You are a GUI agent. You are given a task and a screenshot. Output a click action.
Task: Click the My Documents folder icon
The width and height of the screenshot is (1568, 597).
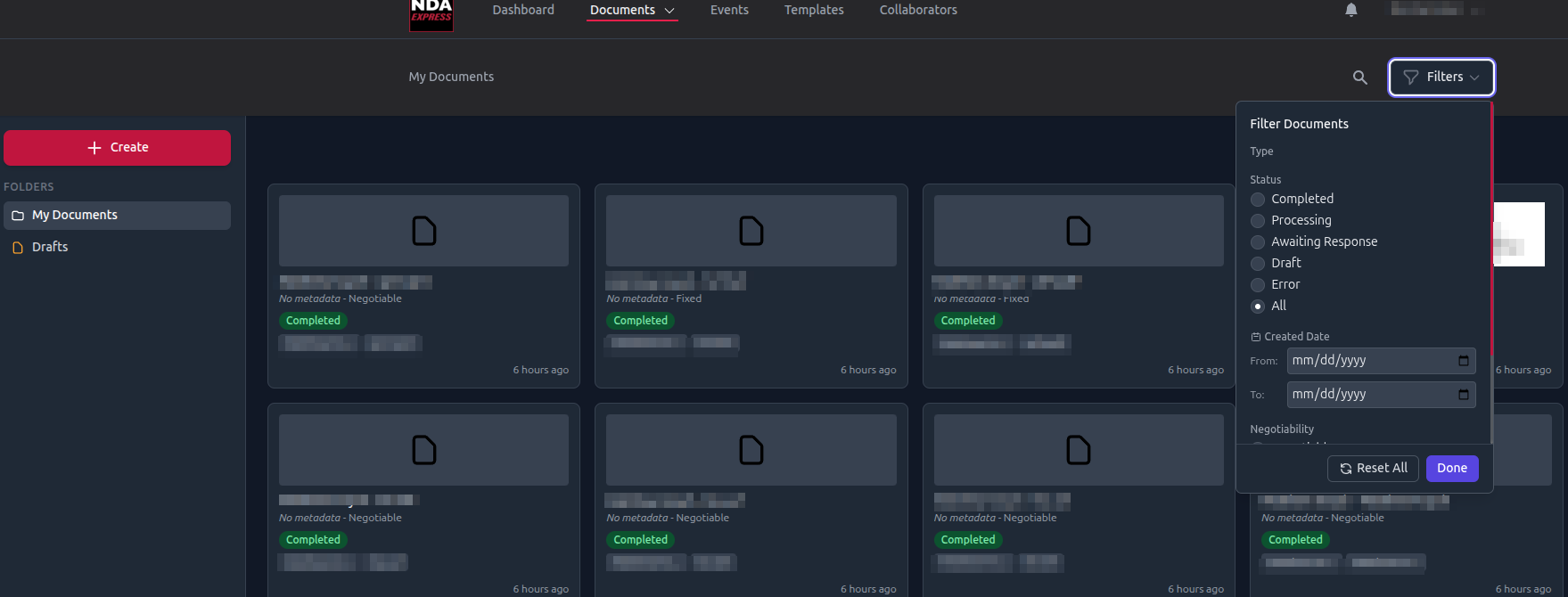click(18, 216)
